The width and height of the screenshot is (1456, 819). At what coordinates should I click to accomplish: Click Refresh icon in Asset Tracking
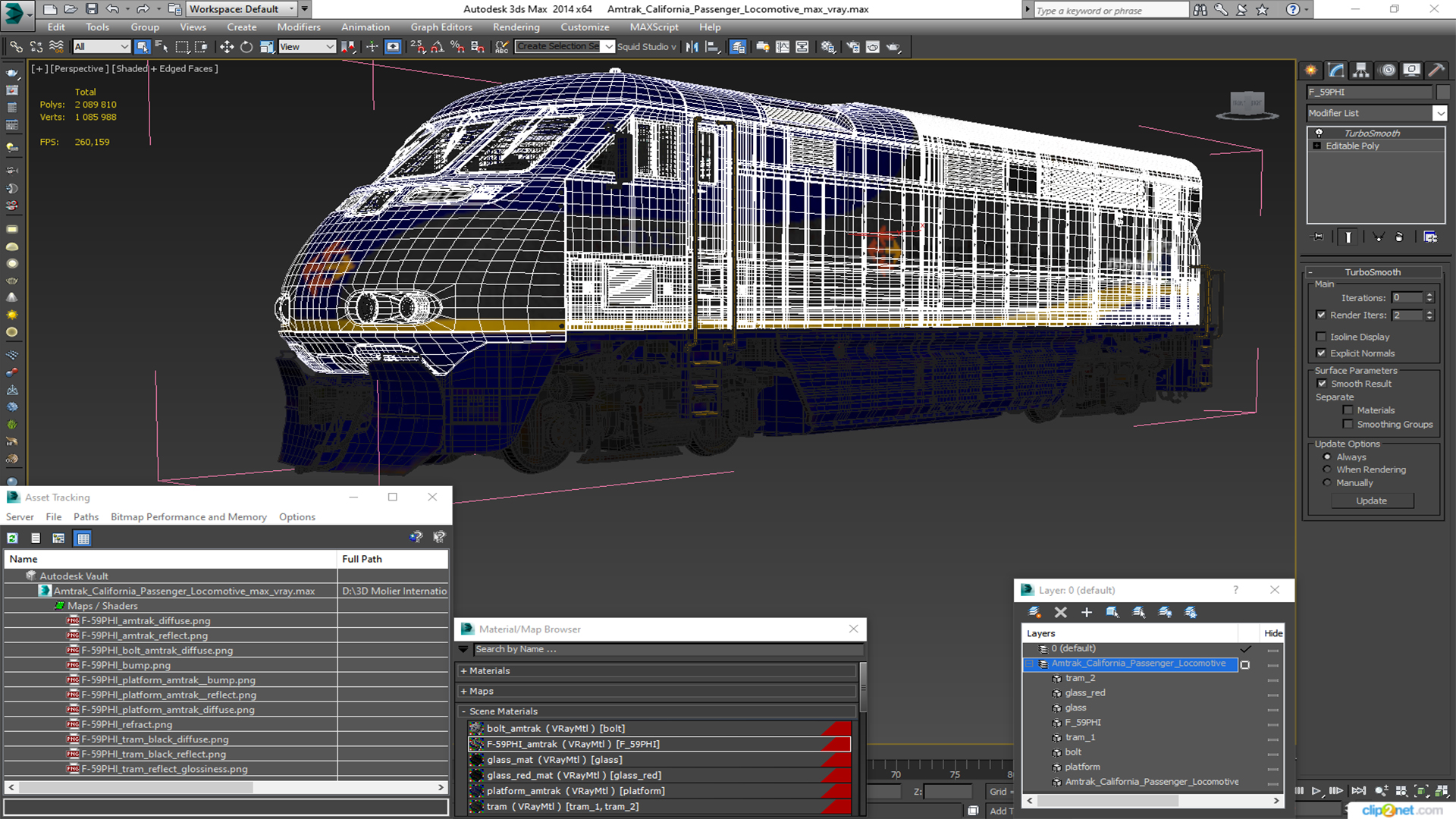13,538
